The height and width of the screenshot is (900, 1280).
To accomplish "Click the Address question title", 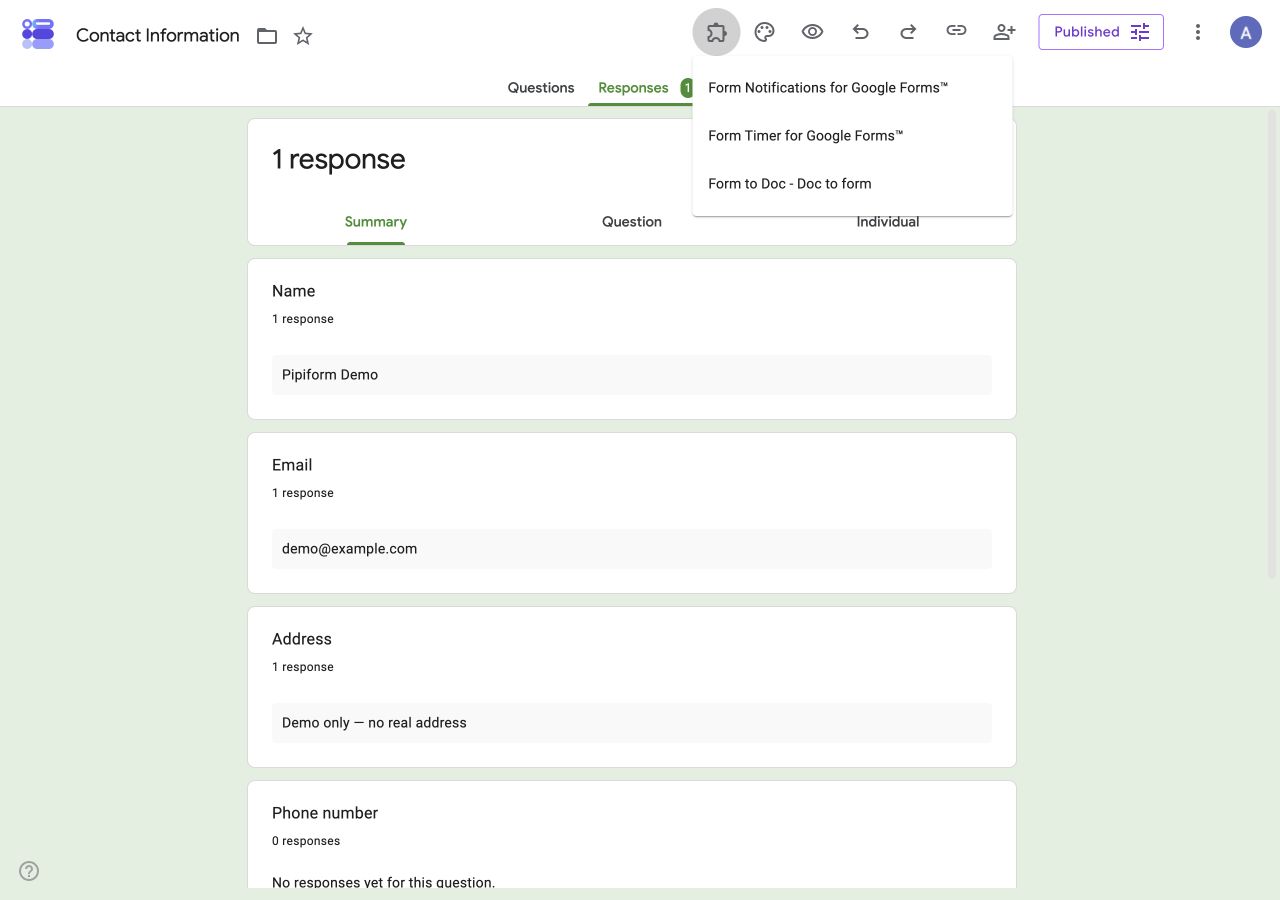I will click(x=302, y=639).
